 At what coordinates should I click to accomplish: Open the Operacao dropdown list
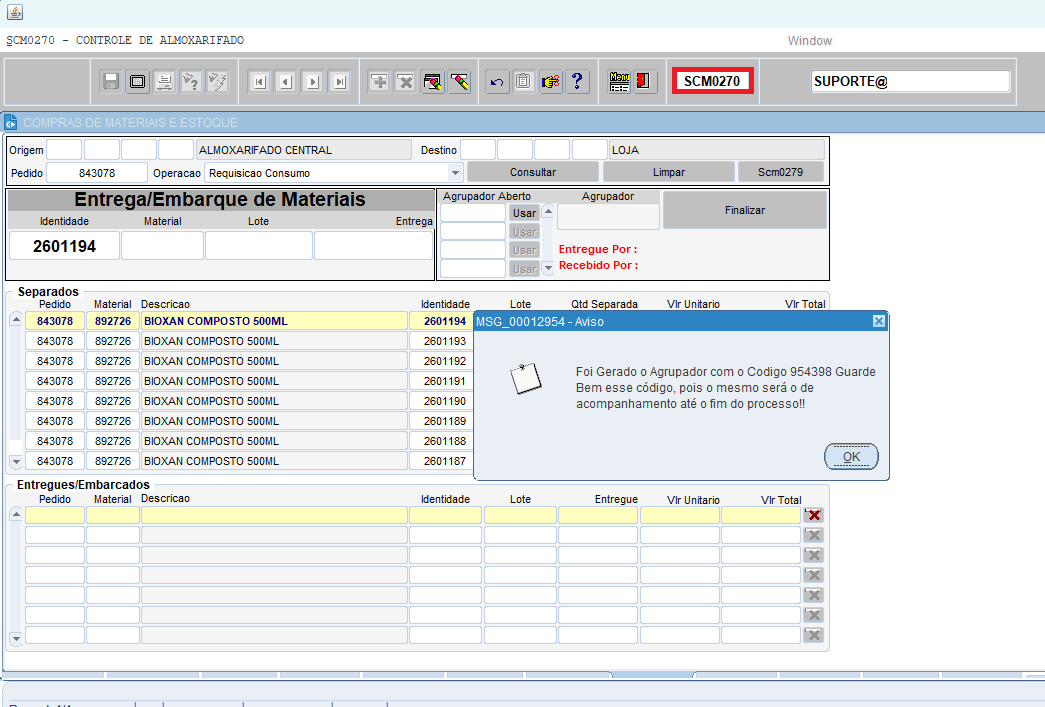click(456, 173)
